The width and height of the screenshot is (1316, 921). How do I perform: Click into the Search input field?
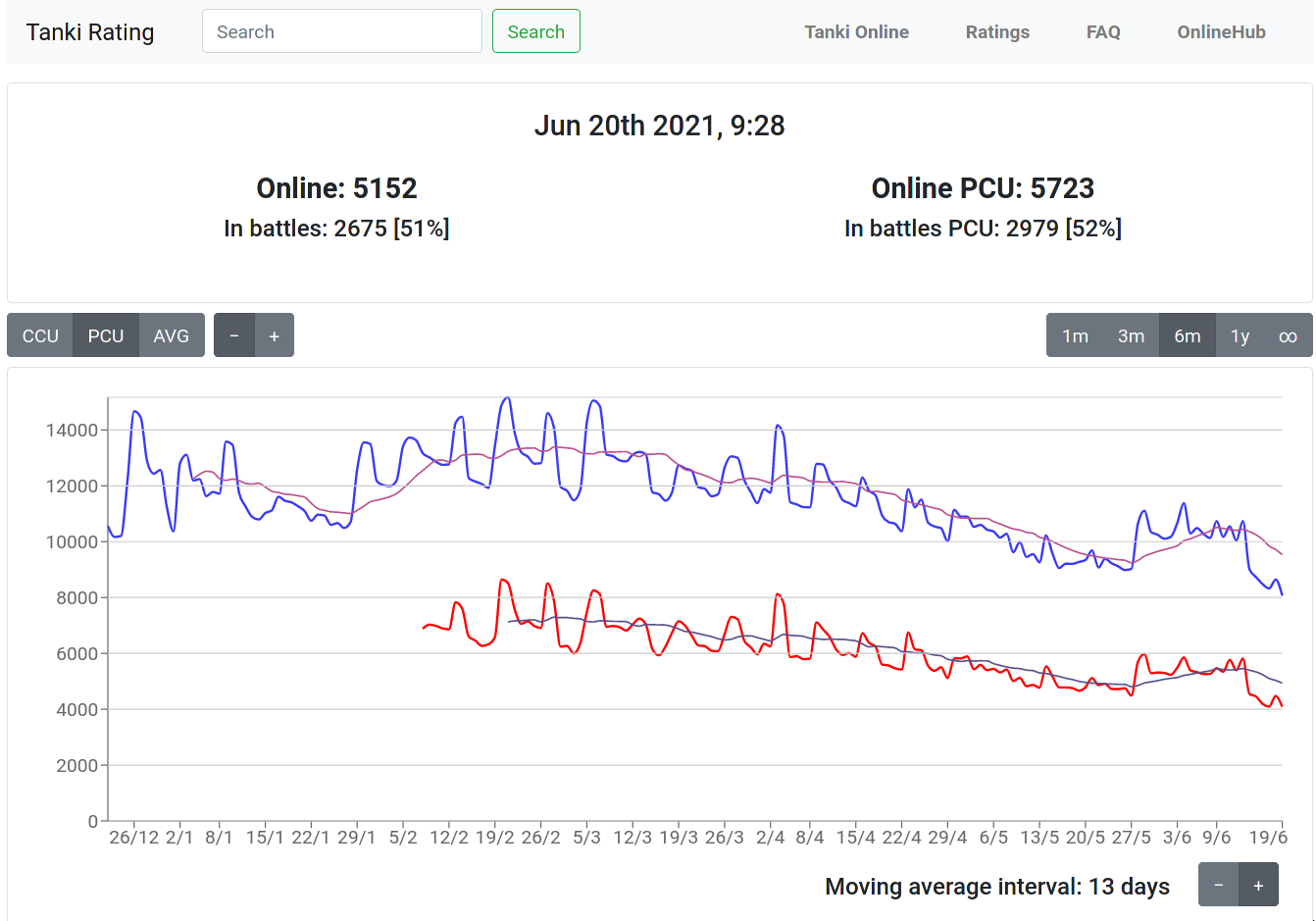[x=341, y=31]
